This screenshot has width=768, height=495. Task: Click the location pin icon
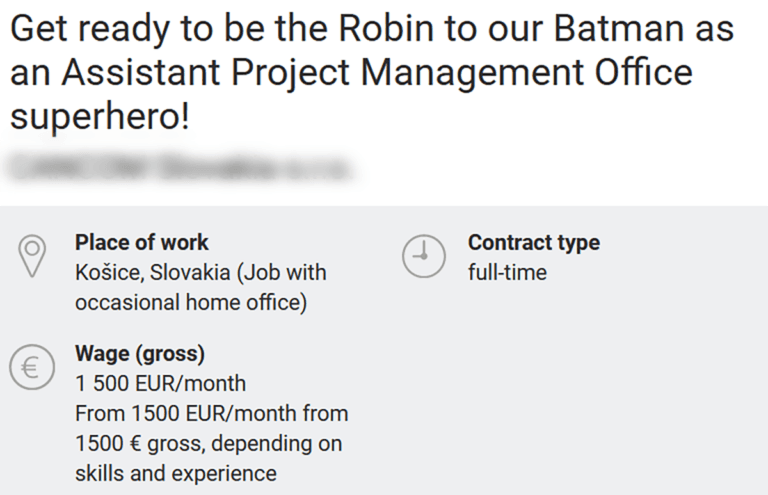pos(33,255)
